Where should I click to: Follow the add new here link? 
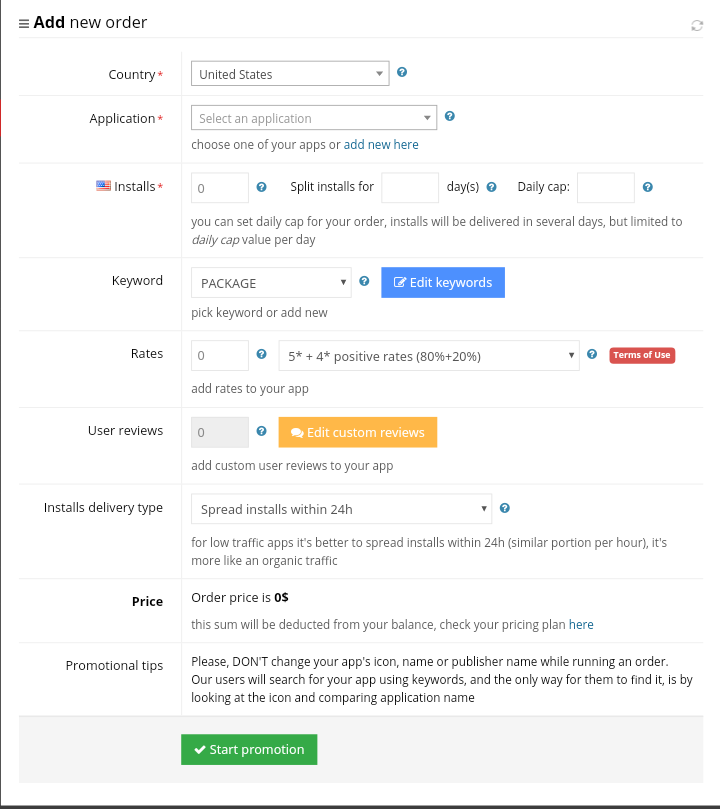(381, 144)
